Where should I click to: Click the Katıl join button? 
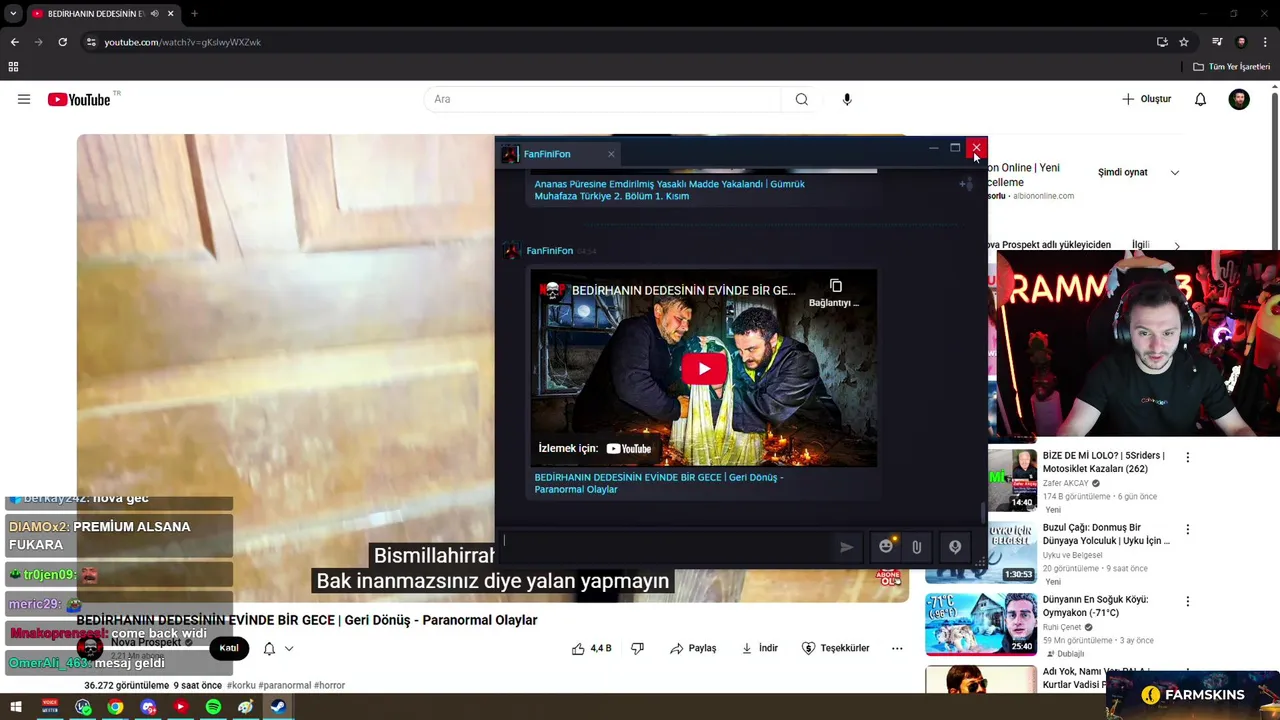pyautogui.click(x=229, y=648)
